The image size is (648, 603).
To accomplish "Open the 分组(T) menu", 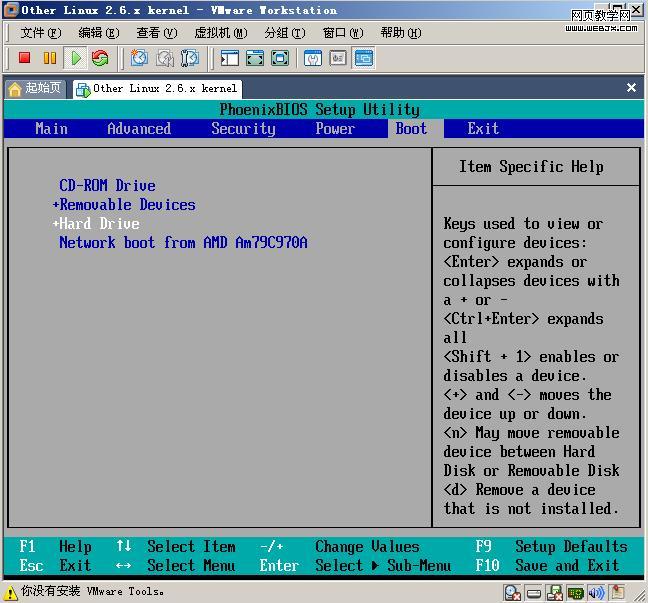I will point(285,32).
